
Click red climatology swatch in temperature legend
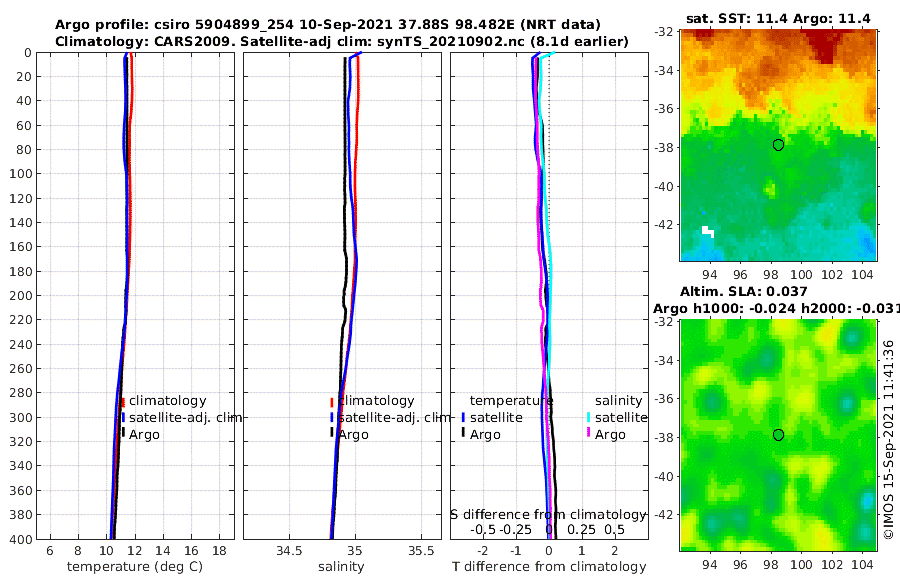123,402
